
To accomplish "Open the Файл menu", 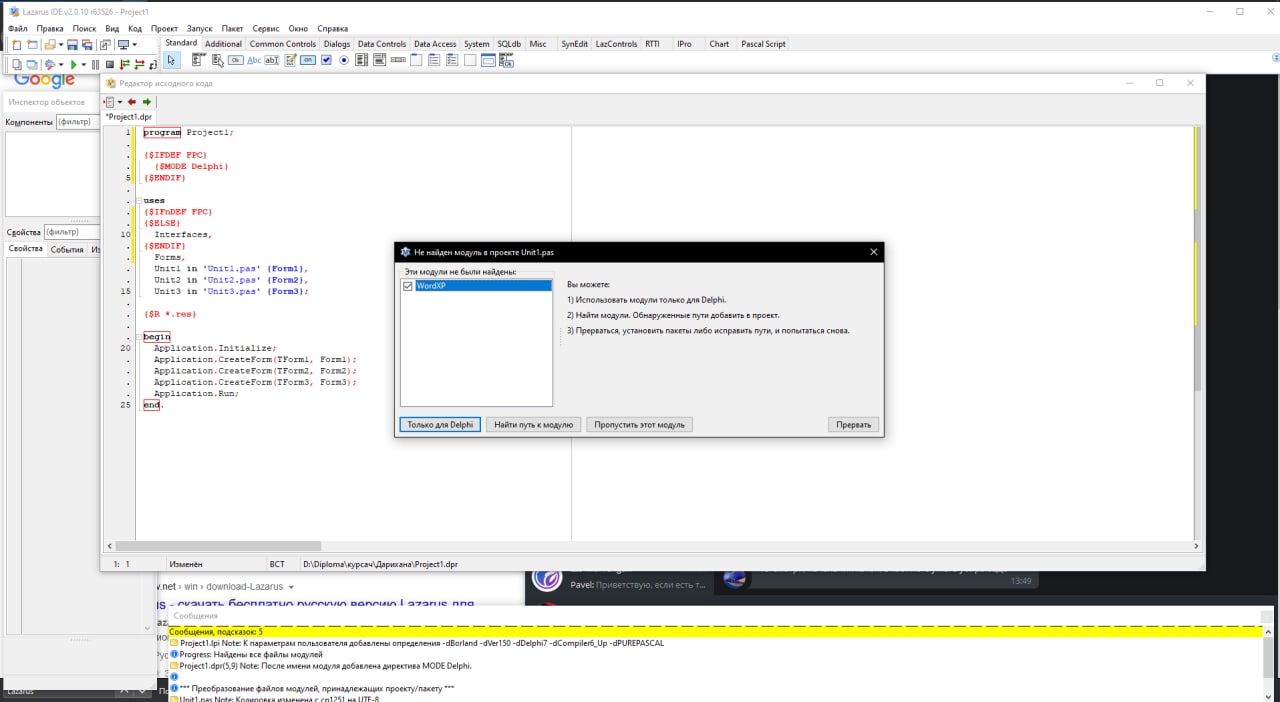I will pos(18,29).
